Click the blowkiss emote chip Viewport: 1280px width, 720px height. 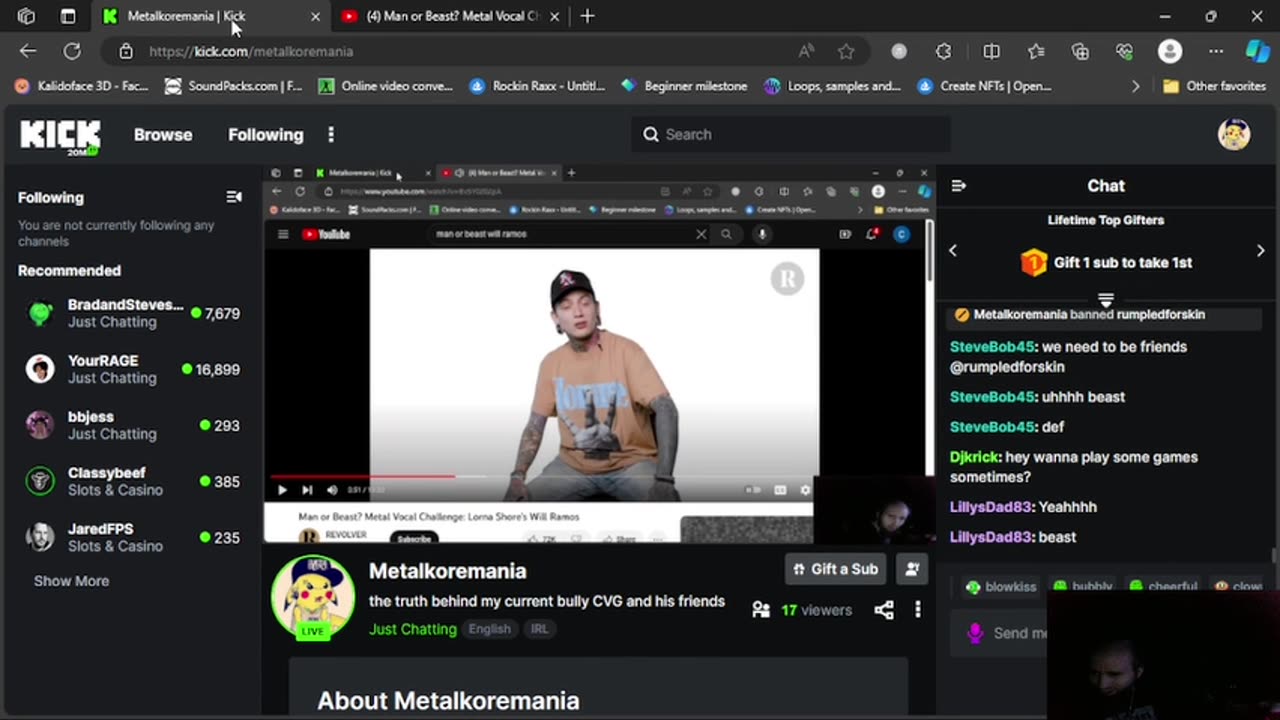[x=1001, y=587]
